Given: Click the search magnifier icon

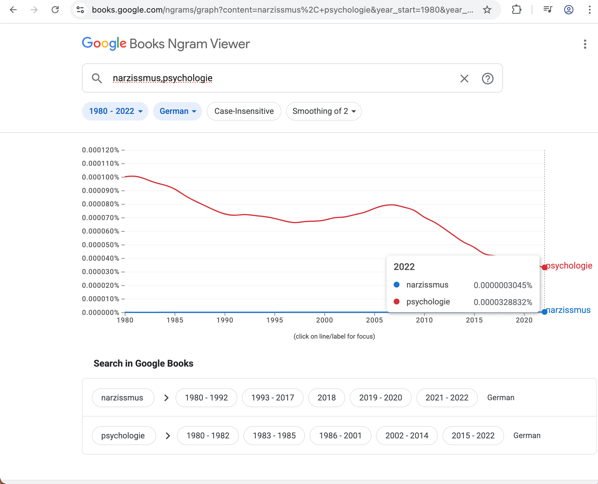Looking at the screenshot, I should [x=96, y=78].
